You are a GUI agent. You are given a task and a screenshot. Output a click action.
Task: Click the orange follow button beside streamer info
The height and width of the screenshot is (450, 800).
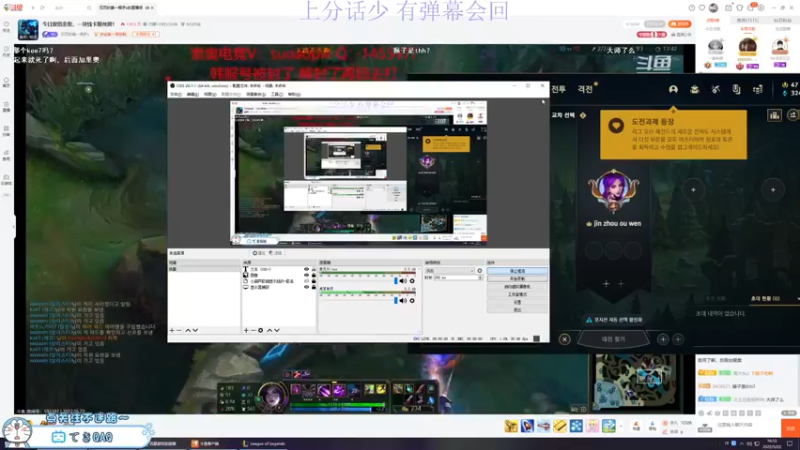[680, 24]
